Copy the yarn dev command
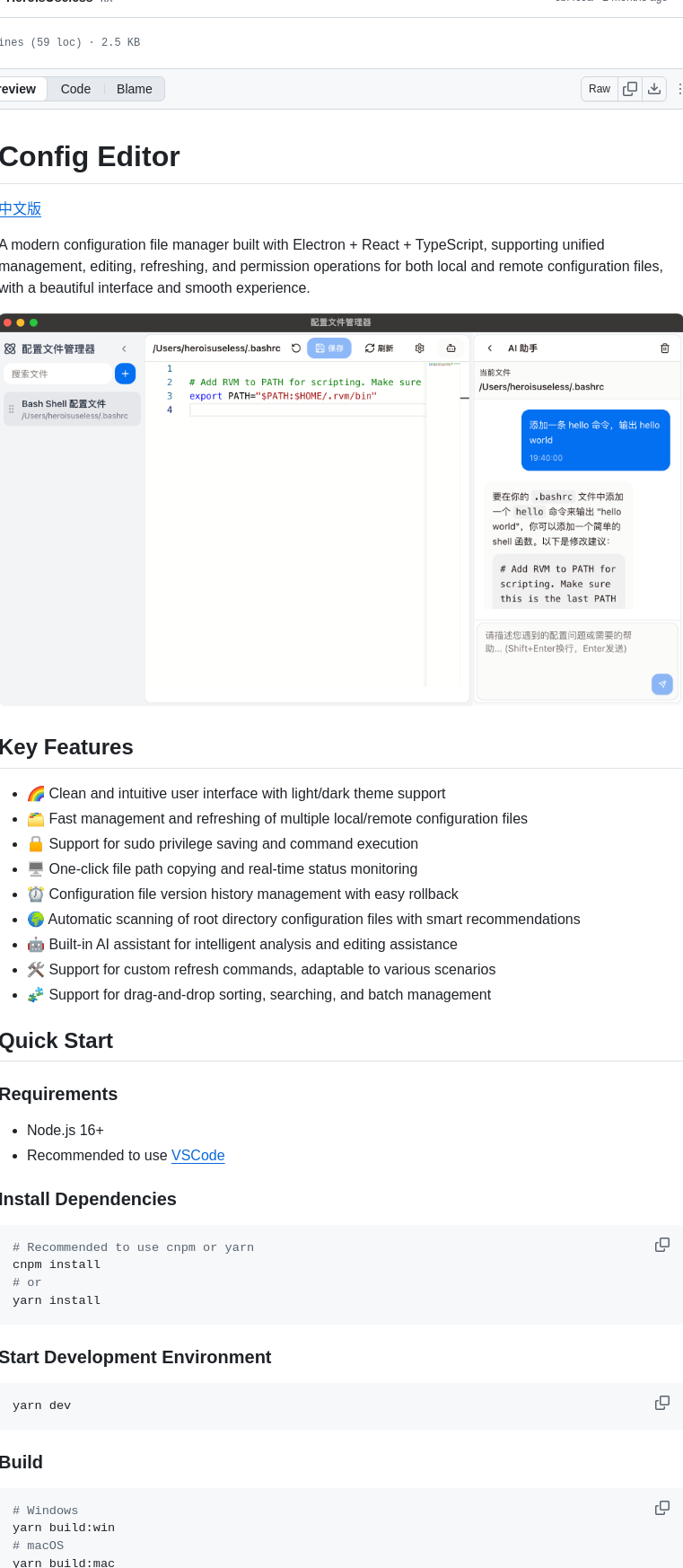 coord(662,1403)
